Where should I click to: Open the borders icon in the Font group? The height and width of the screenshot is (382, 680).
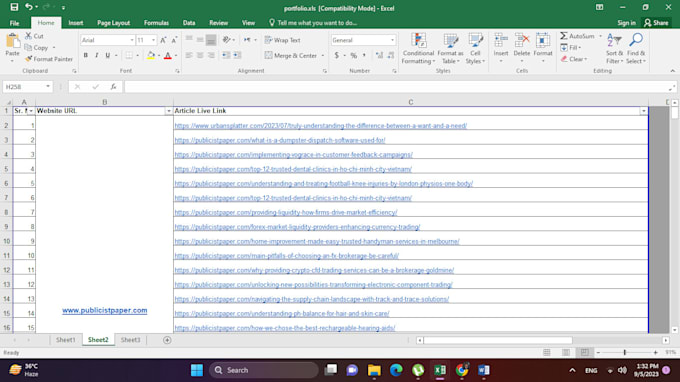pos(129,56)
